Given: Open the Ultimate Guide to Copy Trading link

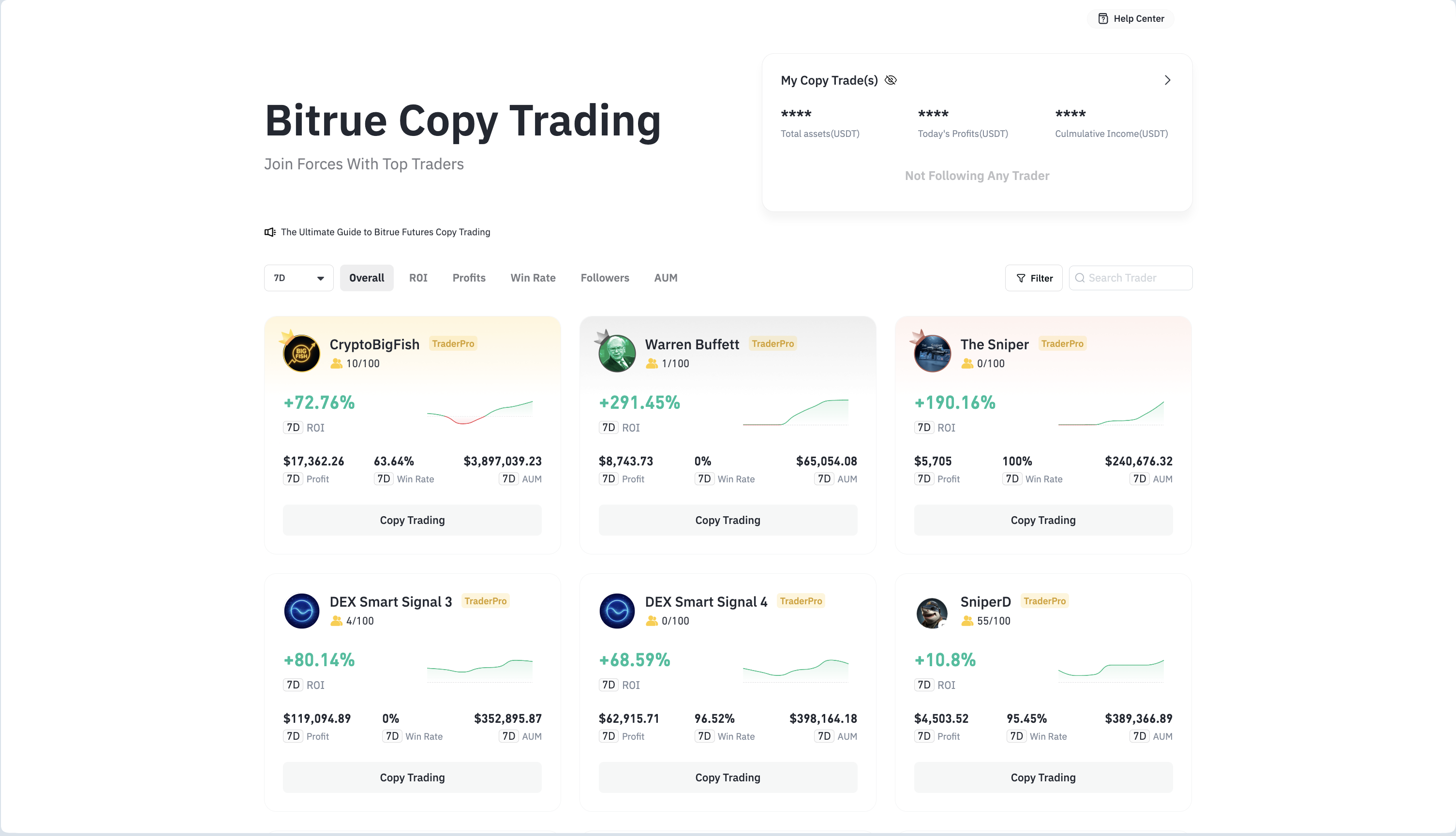Looking at the screenshot, I should tap(385, 232).
